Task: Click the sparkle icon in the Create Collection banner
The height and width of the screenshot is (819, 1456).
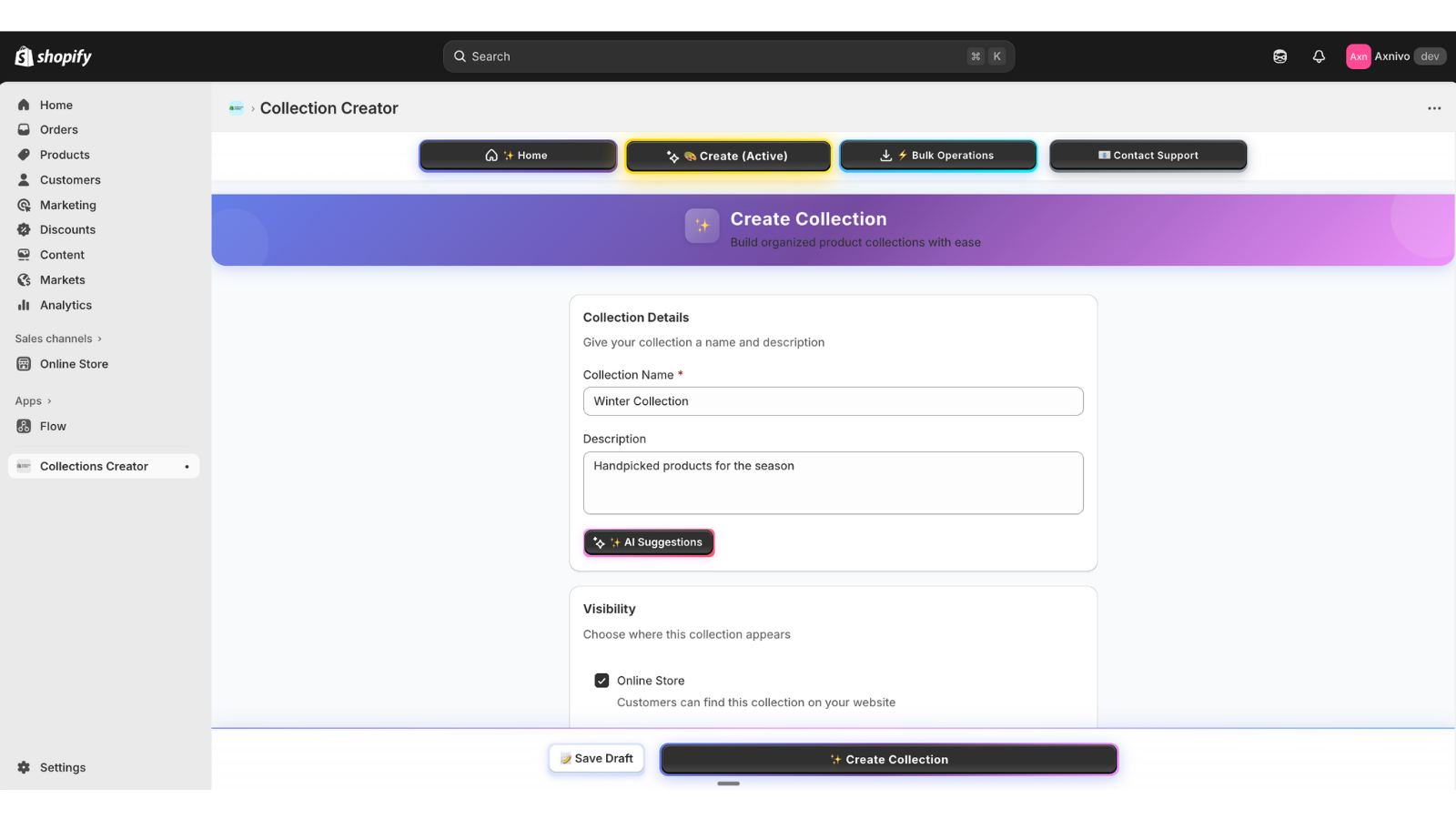Action: pos(702,226)
